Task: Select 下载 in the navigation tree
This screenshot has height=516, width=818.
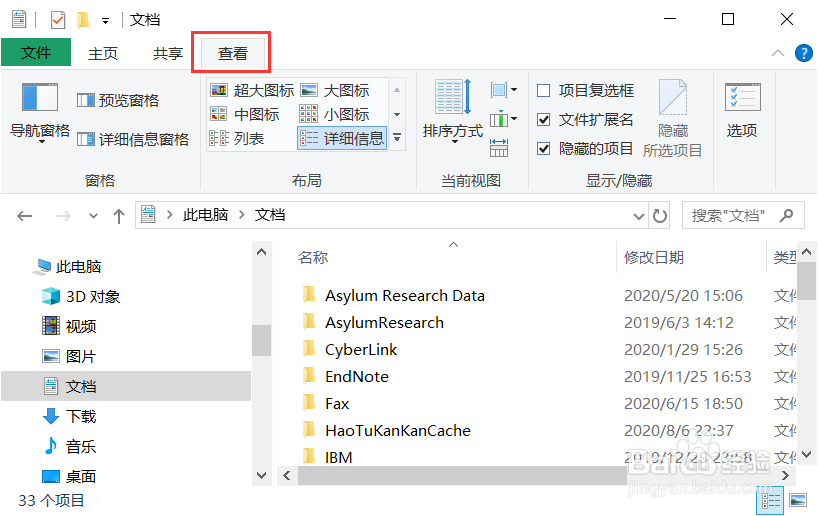Action: [69, 416]
